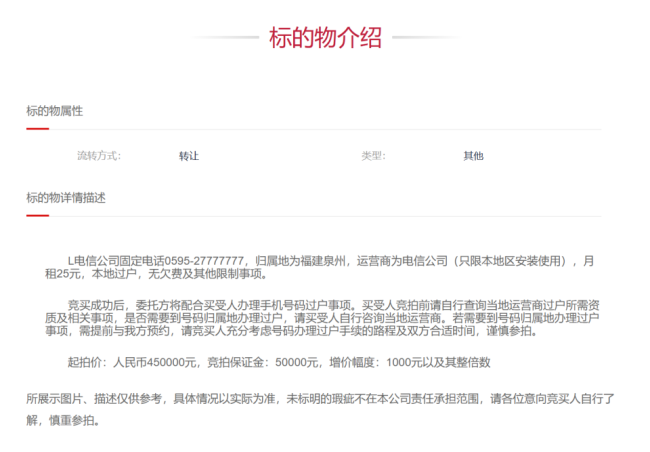Click red underline beneath 标的物属性
Screen dimensions: 650x452
37,129
